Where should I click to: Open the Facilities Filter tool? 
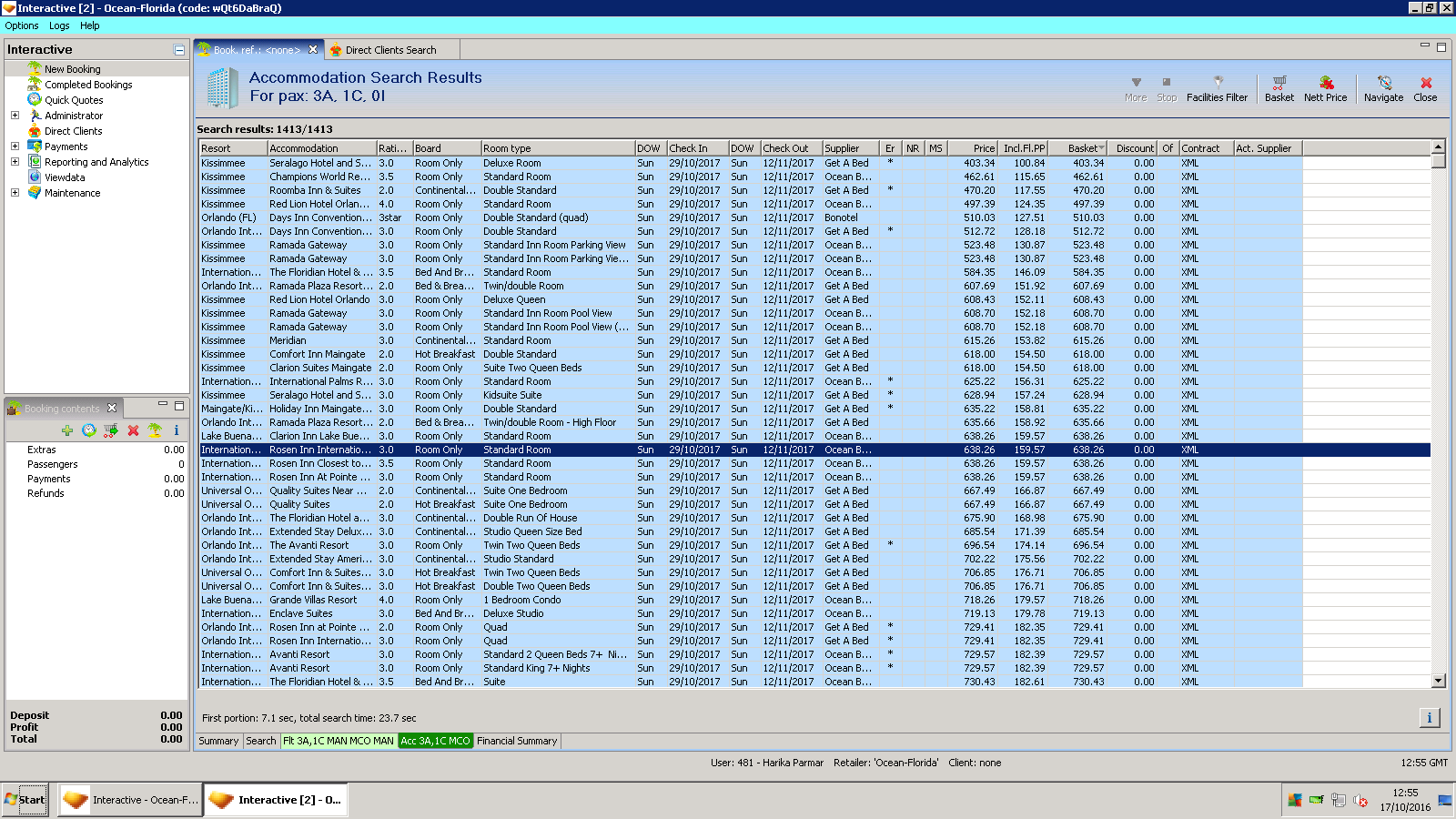pos(1217,88)
